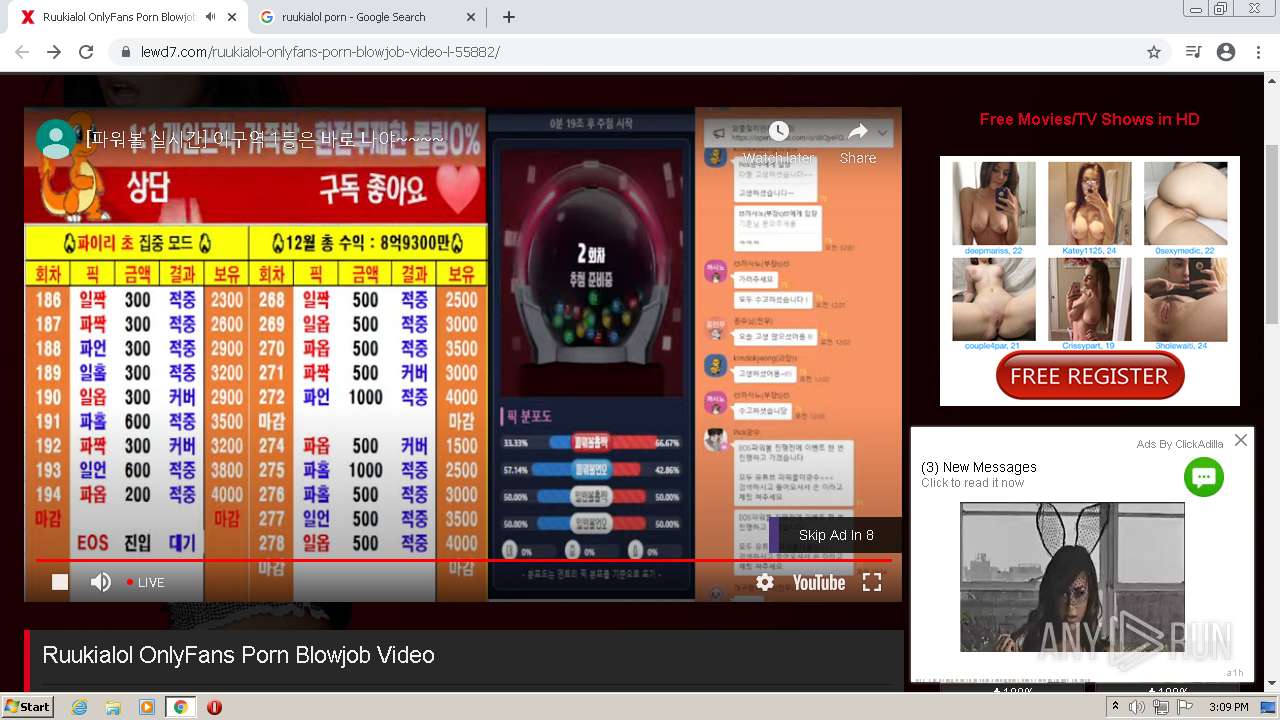Open the Windows Start menu
This screenshot has width=1280, height=720.
click(x=27, y=706)
